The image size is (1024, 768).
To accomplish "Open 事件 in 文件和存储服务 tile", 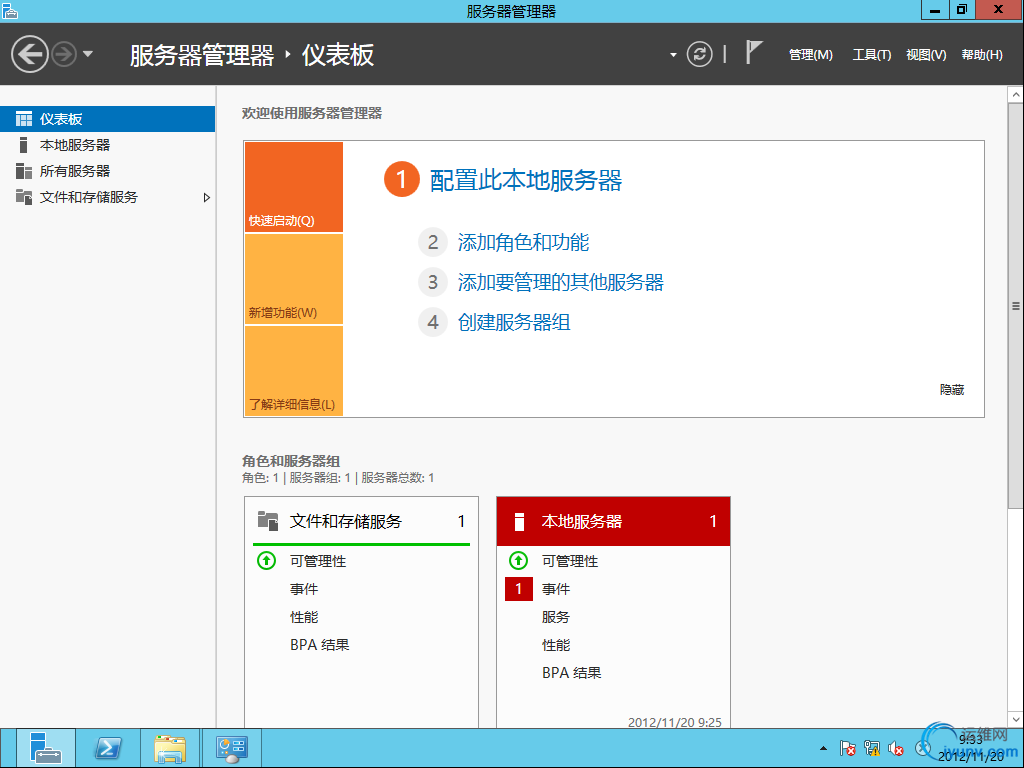I will [x=304, y=589].
